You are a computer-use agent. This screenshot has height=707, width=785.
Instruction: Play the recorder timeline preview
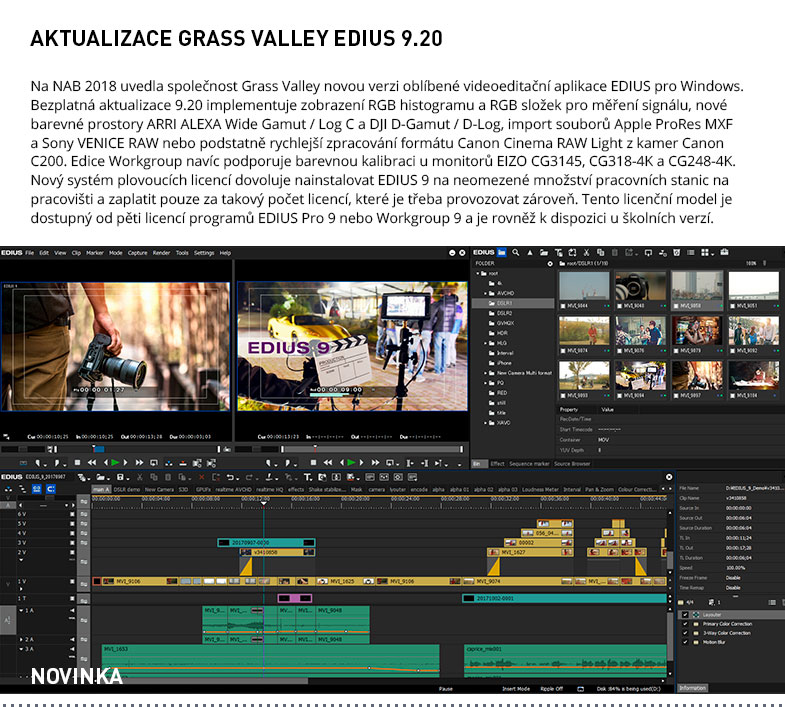[351, 463]
